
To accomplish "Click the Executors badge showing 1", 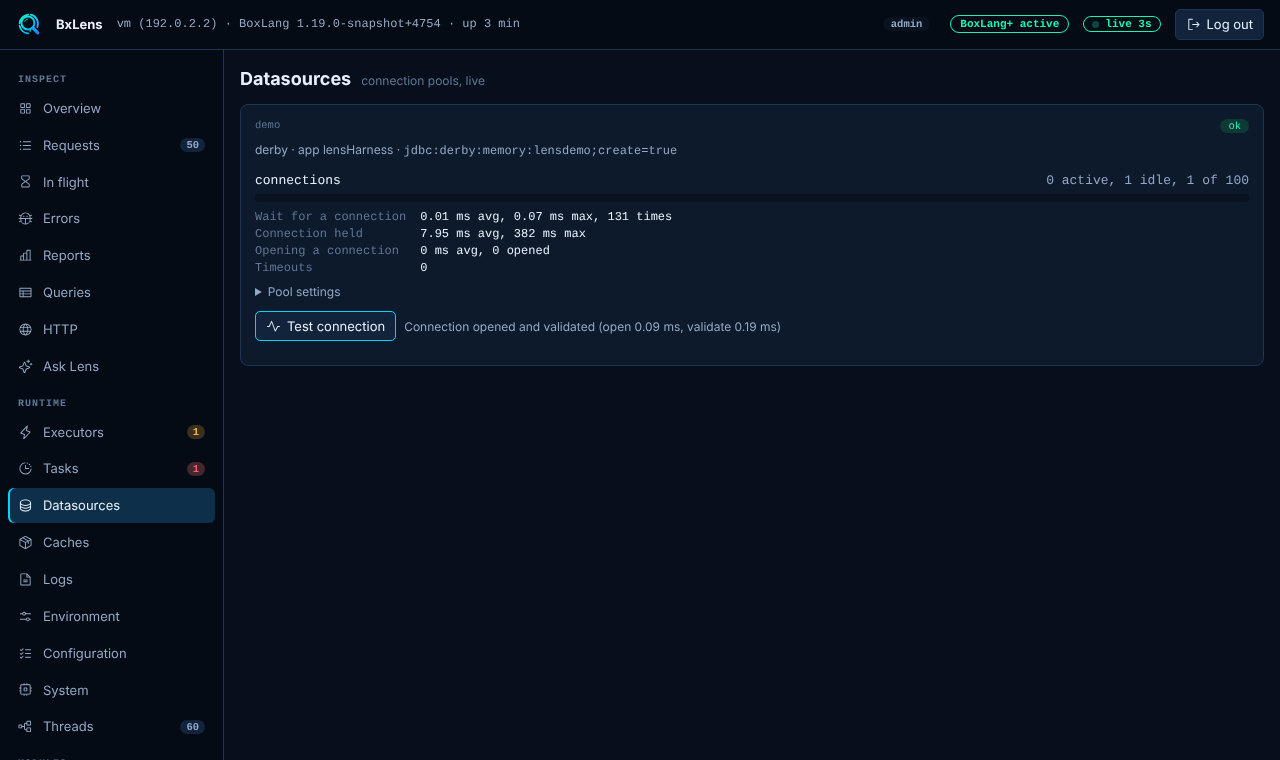I will pos(196,432).
